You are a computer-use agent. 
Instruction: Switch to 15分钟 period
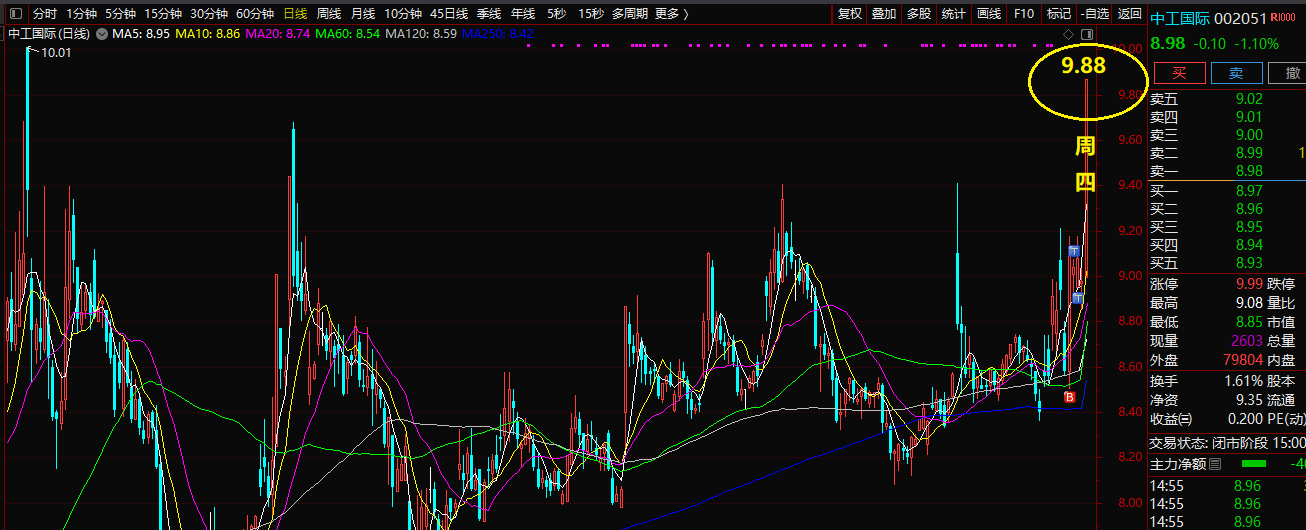163,14
